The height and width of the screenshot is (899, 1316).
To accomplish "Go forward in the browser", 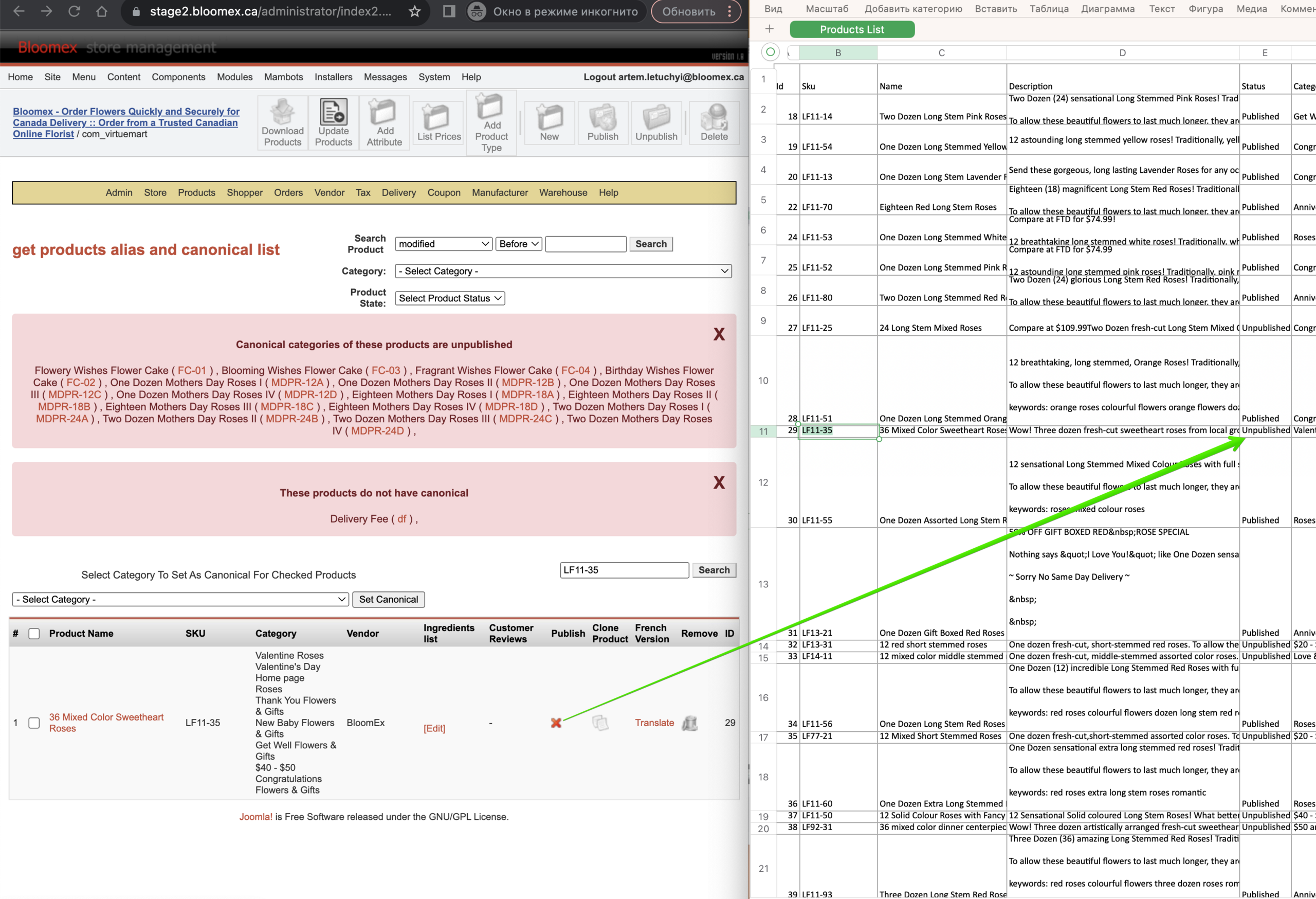I will [46, 11].
